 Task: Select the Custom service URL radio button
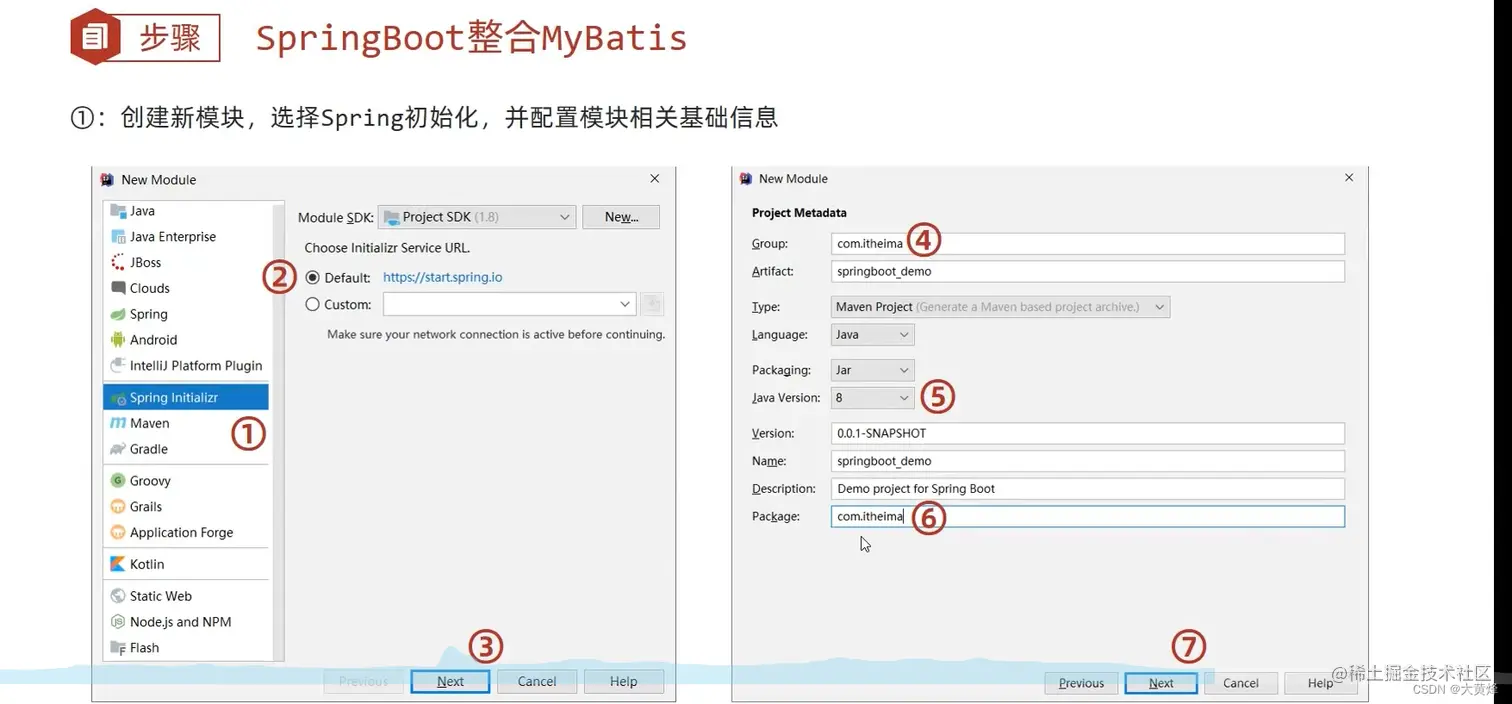(313, 304)
